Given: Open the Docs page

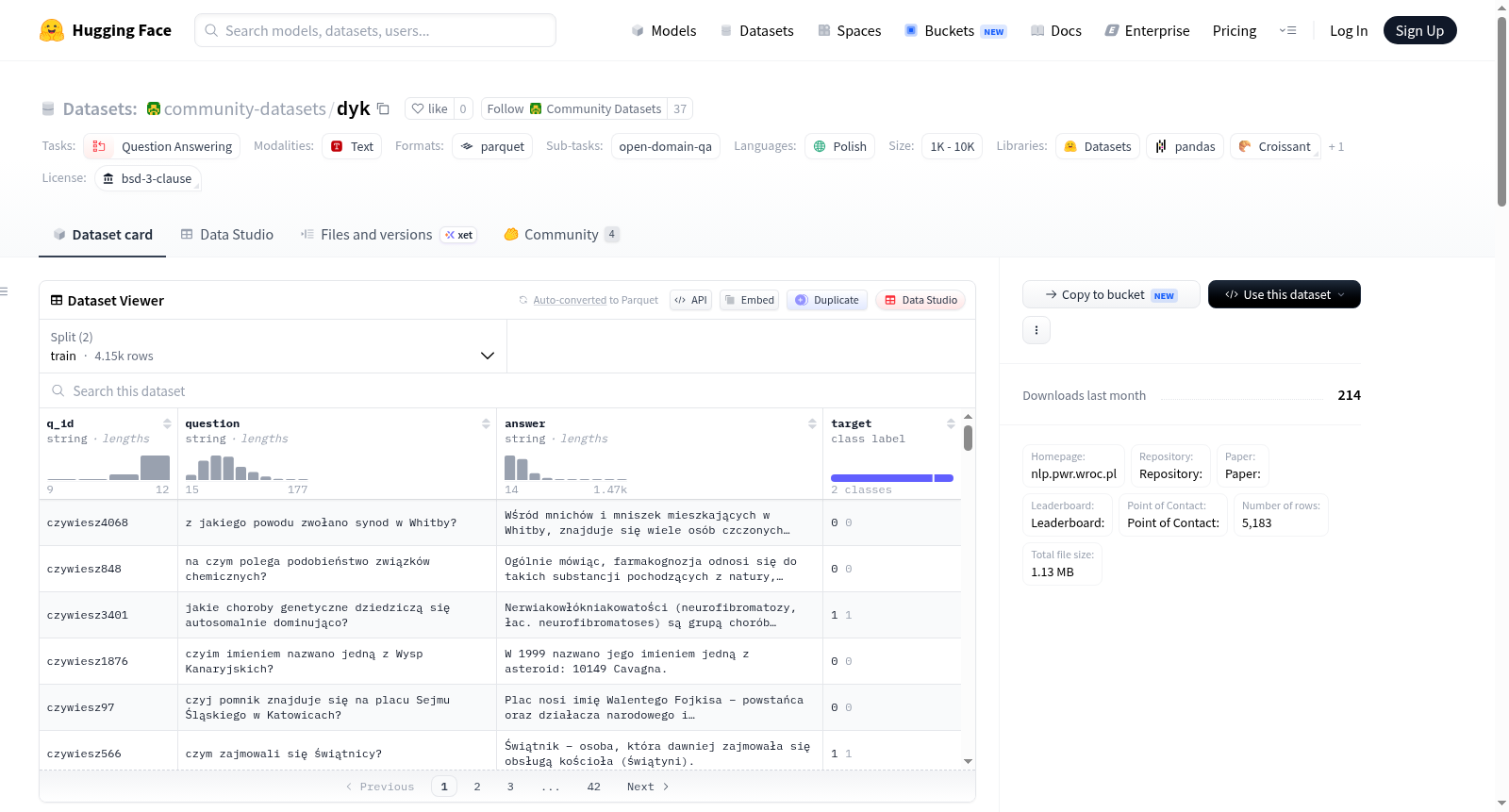Looking at the screenshot, I should pos(1056,31).
